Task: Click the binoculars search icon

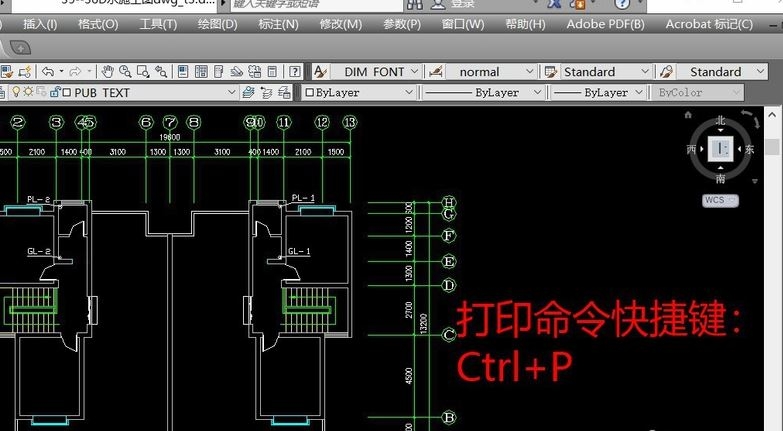Action: click(414, 4)
